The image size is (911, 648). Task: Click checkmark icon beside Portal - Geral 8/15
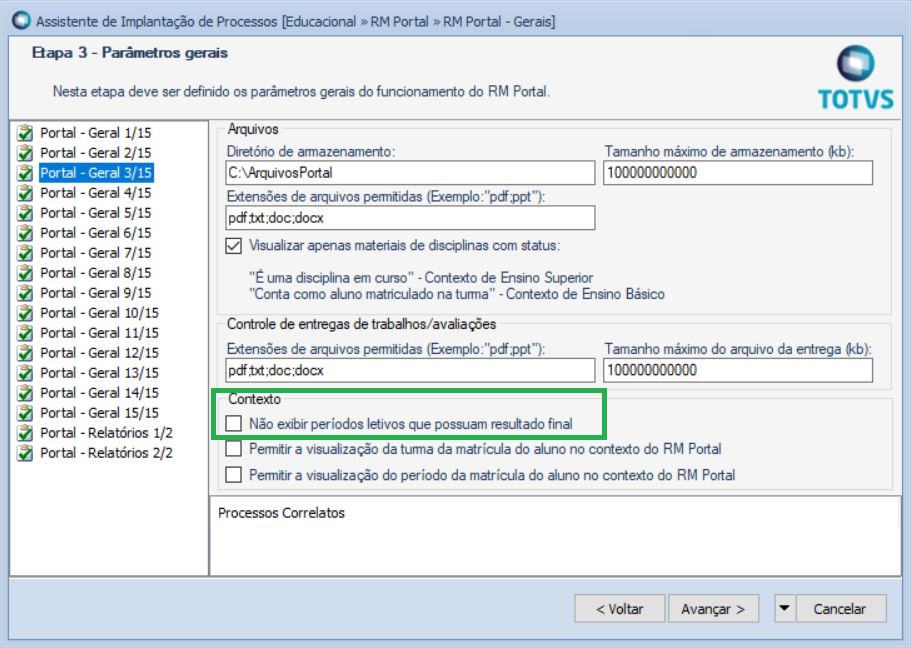point(25,273)
